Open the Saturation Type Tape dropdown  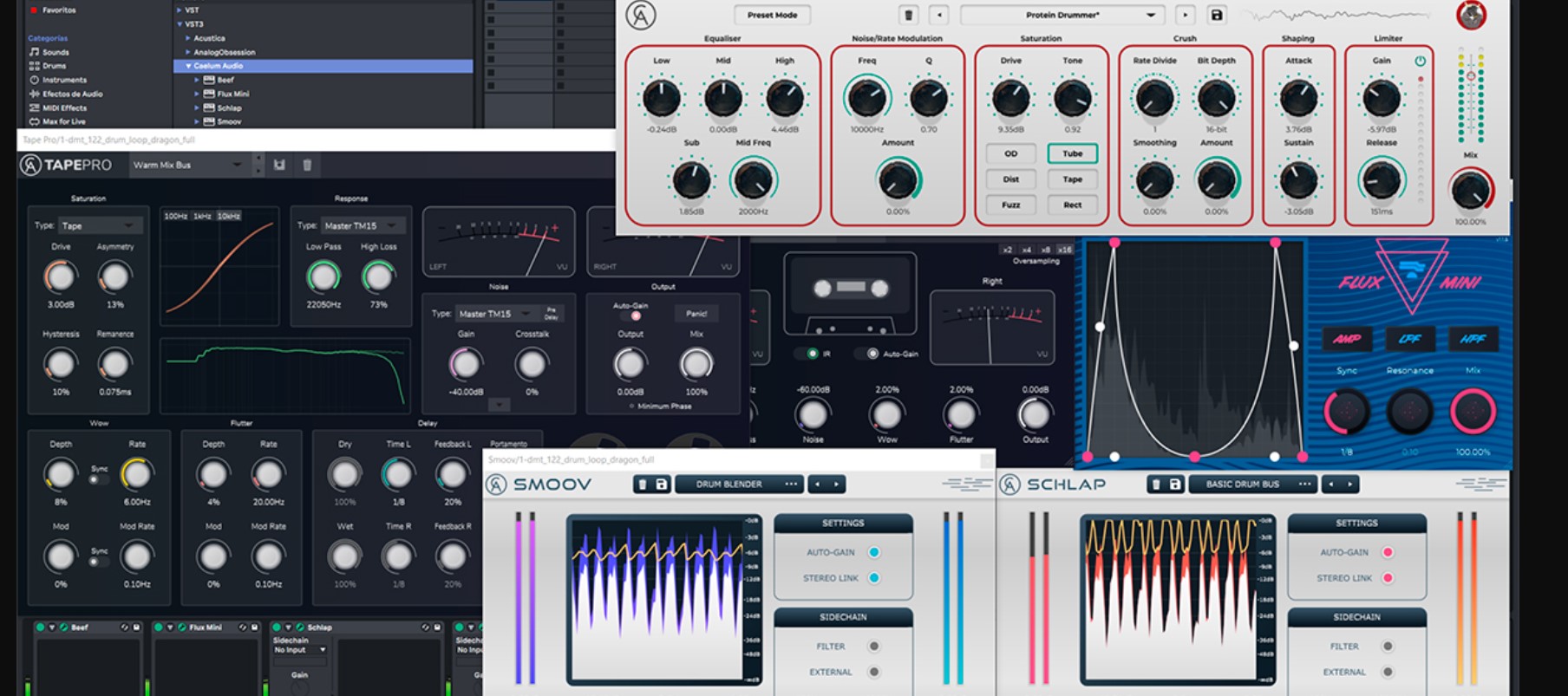99,225
